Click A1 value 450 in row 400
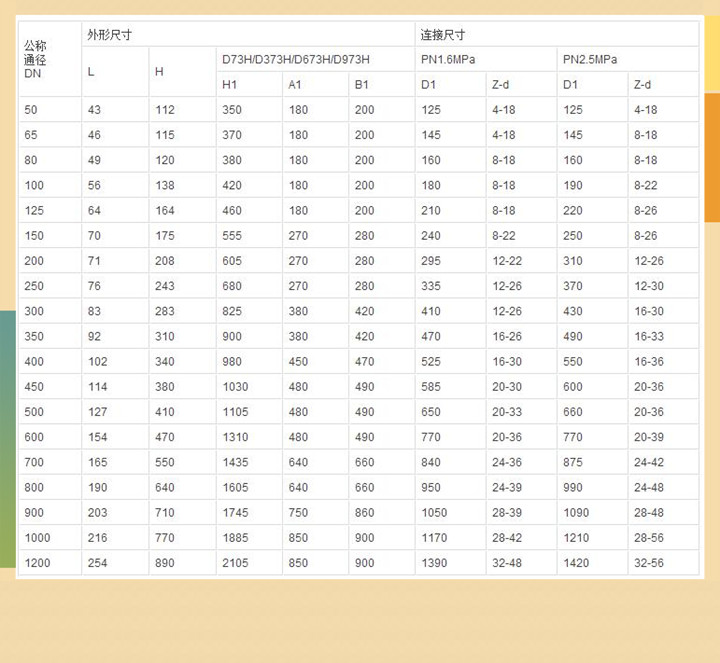 pos(298,361)
